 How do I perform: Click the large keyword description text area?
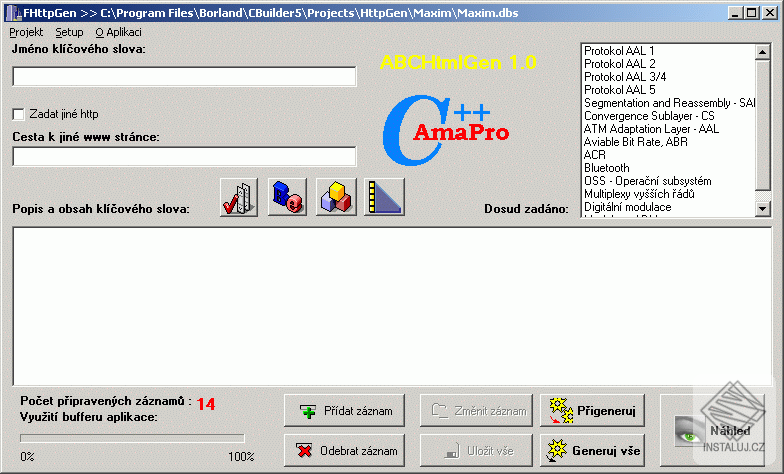point(392,306)
